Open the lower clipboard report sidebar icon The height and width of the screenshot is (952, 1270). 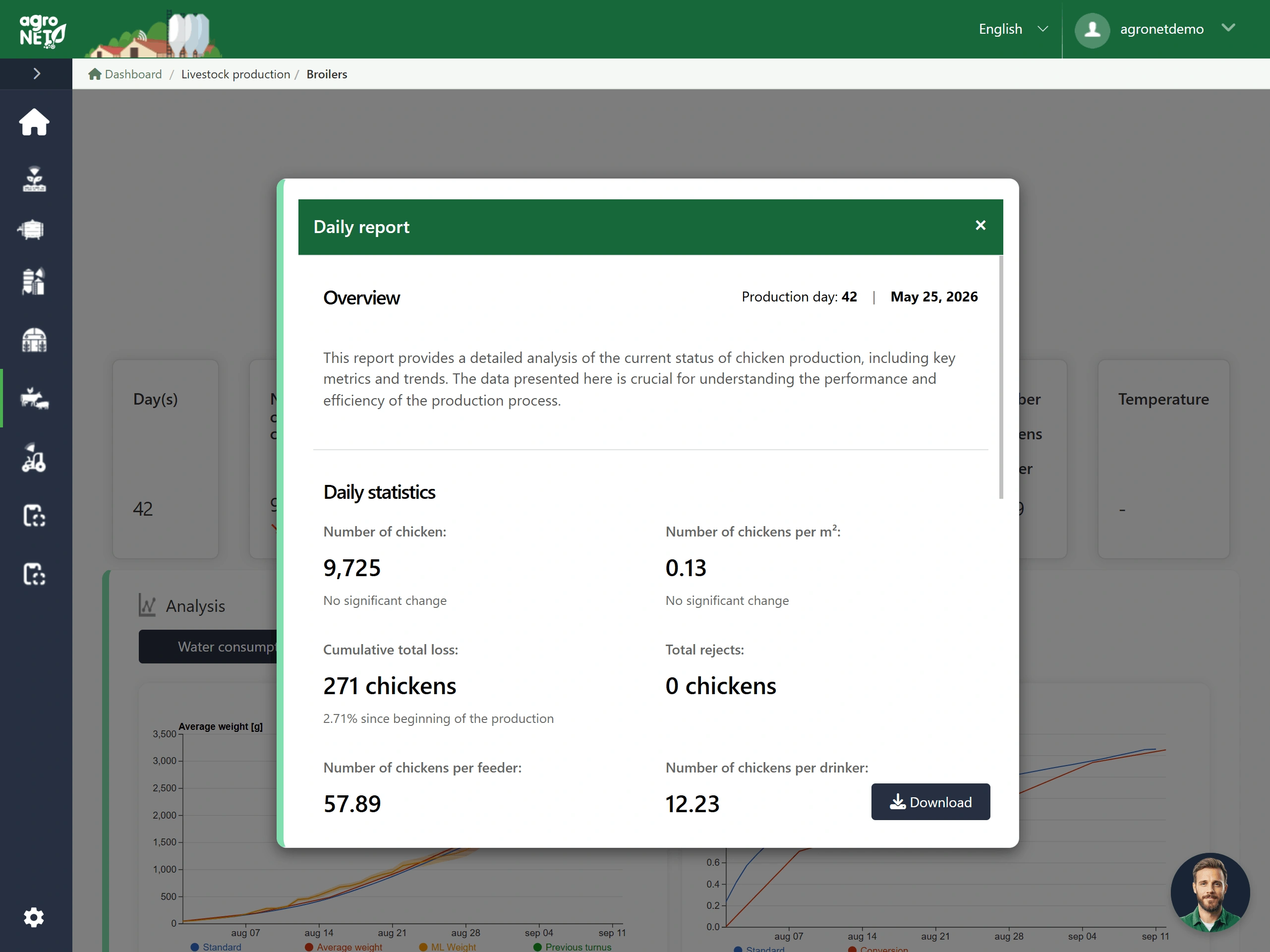(x=34, y=574)
